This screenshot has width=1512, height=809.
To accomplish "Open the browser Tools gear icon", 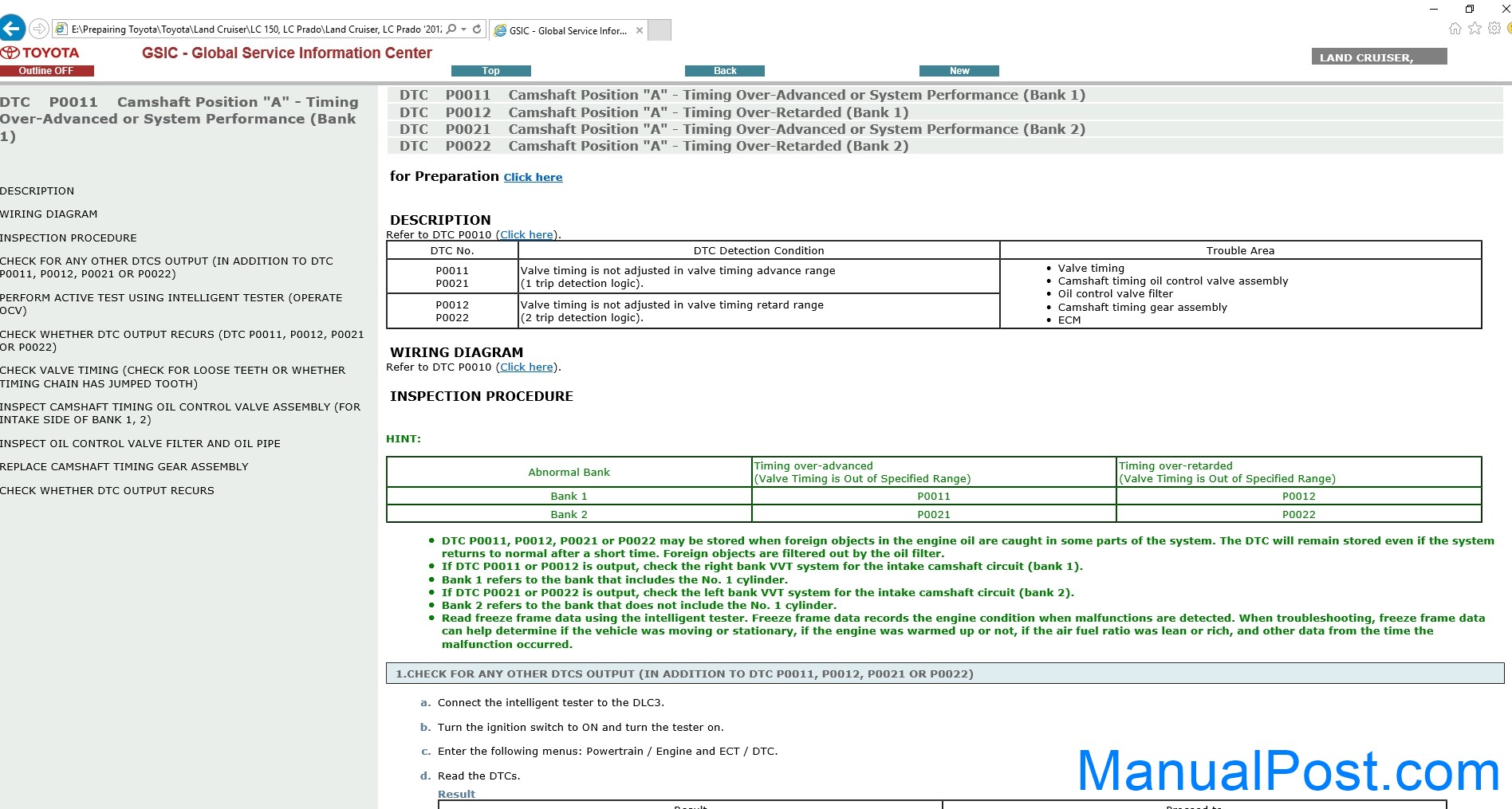I will 1494,28.
